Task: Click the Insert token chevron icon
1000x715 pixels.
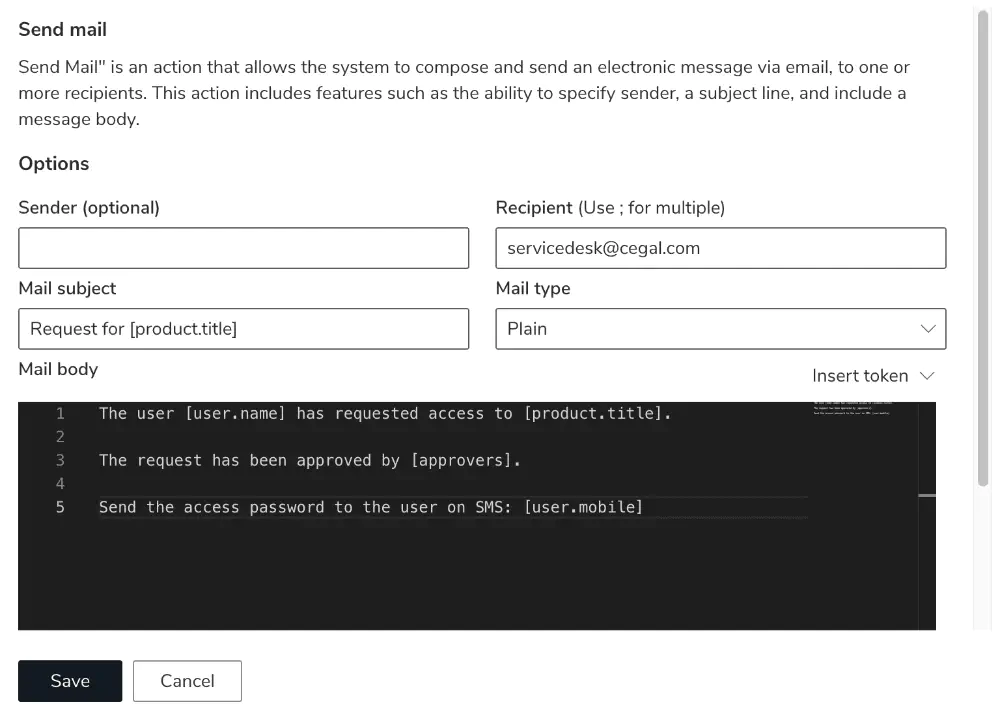Action: click(926, 376)
